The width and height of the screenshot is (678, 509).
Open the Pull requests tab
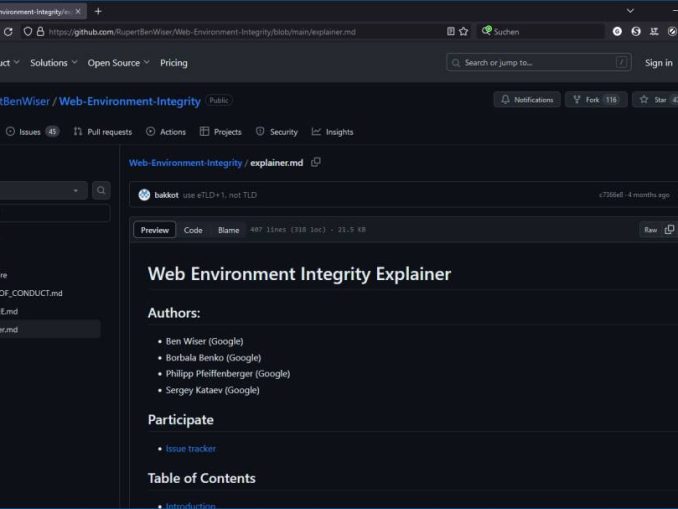point(103,132)
